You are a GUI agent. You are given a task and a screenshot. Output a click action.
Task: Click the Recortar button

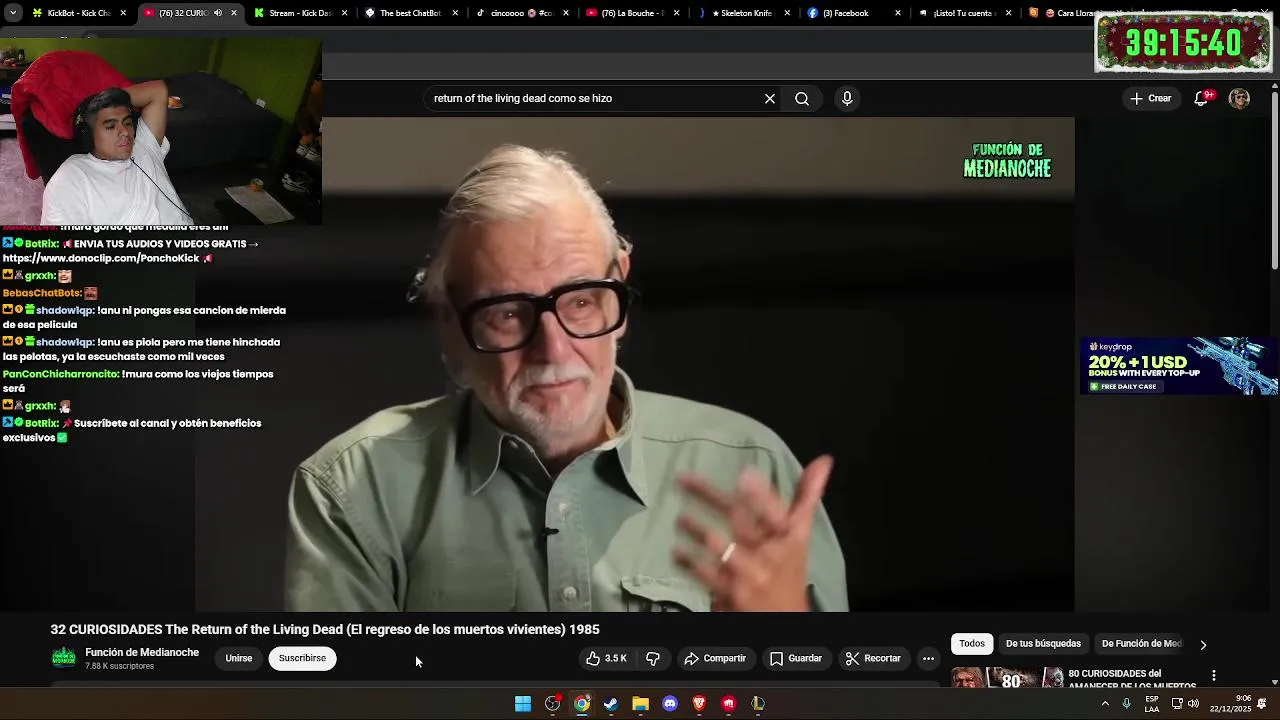pyautogui.click(x=873, y=658)
